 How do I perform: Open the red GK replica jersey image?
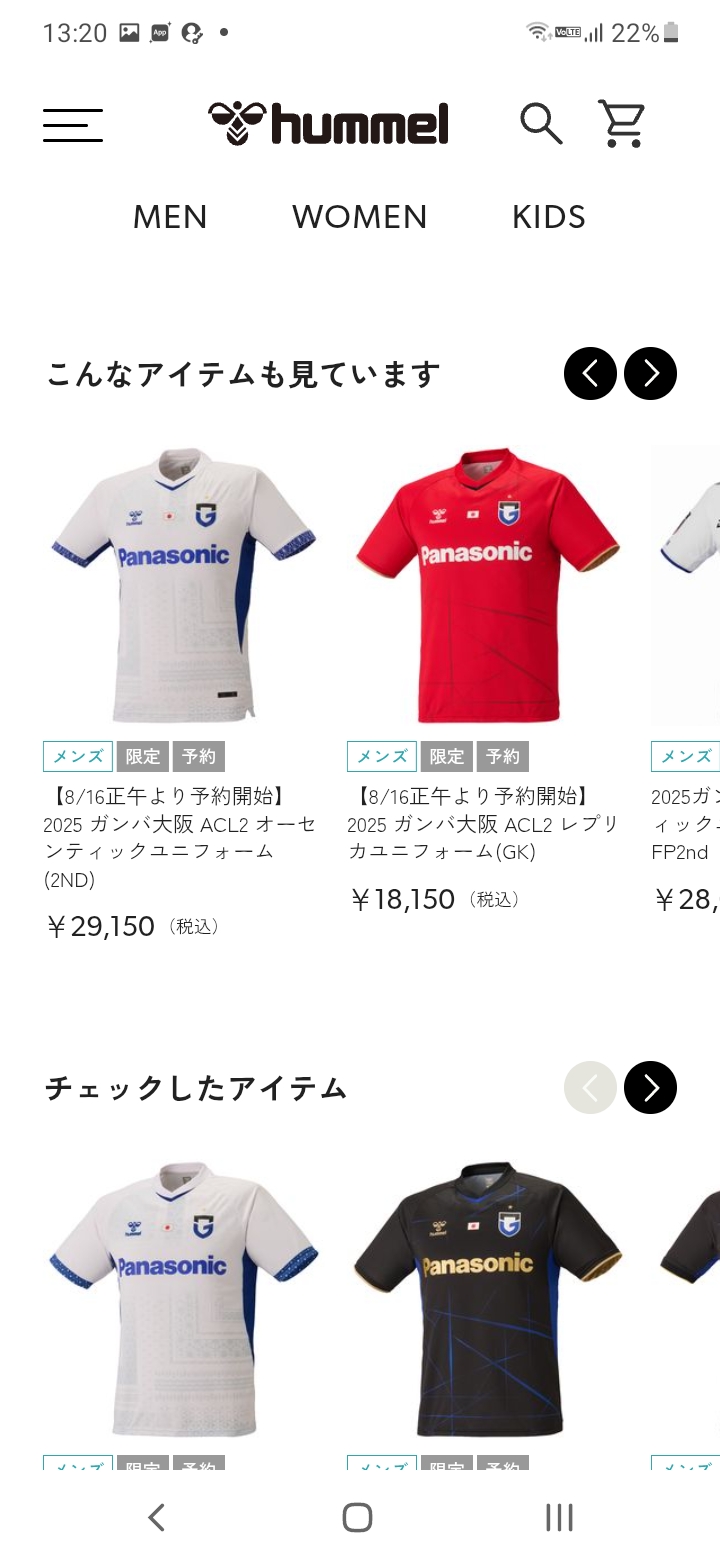487,585
